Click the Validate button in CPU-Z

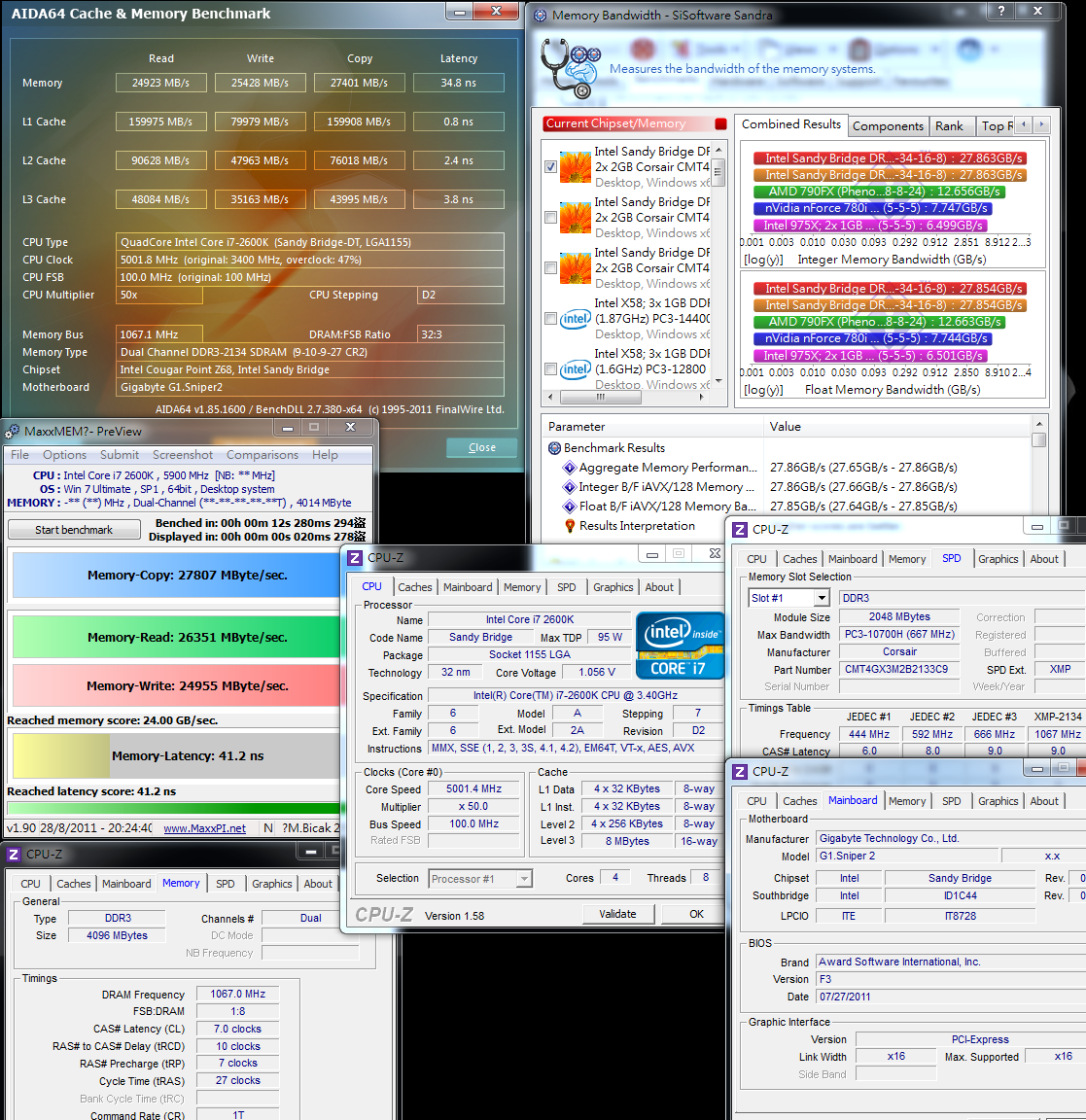pyautogui.click(x=617, y=914)
